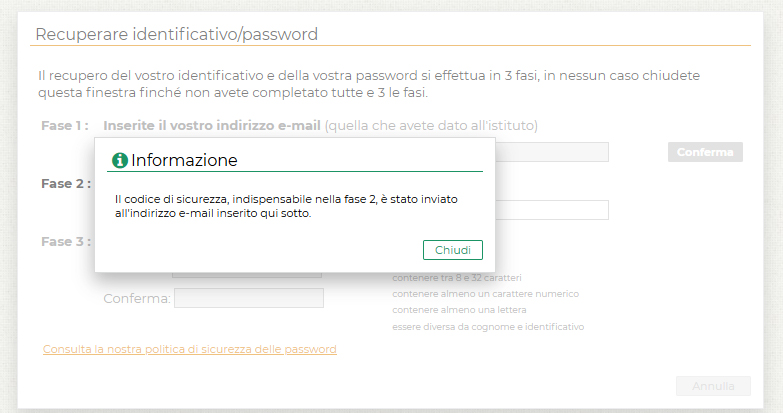Click the green information icon
The height and width of the screenshot is (413, 783).
pos(120,160)
